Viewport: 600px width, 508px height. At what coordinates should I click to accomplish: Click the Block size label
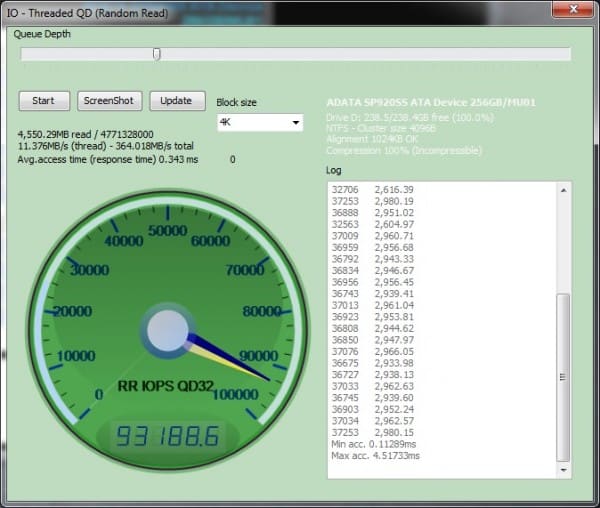click(x=236, y=103)
